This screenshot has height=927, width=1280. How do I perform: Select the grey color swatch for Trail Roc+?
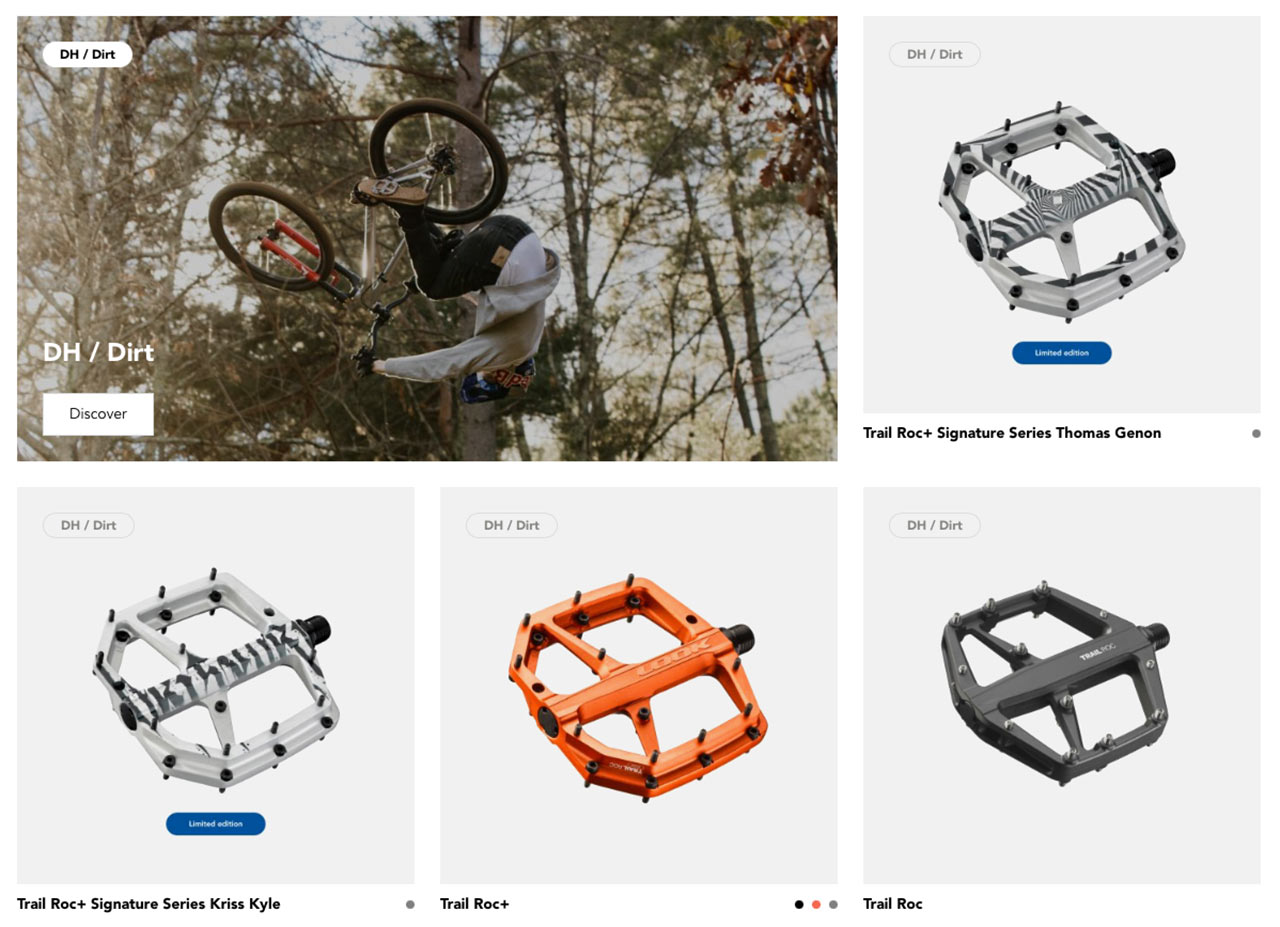pos(833,904)
